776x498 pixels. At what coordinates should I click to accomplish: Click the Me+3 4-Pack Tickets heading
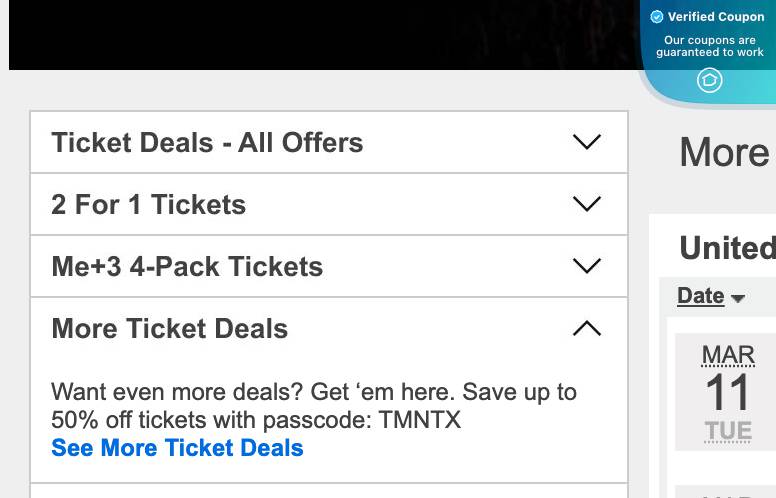pyautogui.click(x=187, y=266)
